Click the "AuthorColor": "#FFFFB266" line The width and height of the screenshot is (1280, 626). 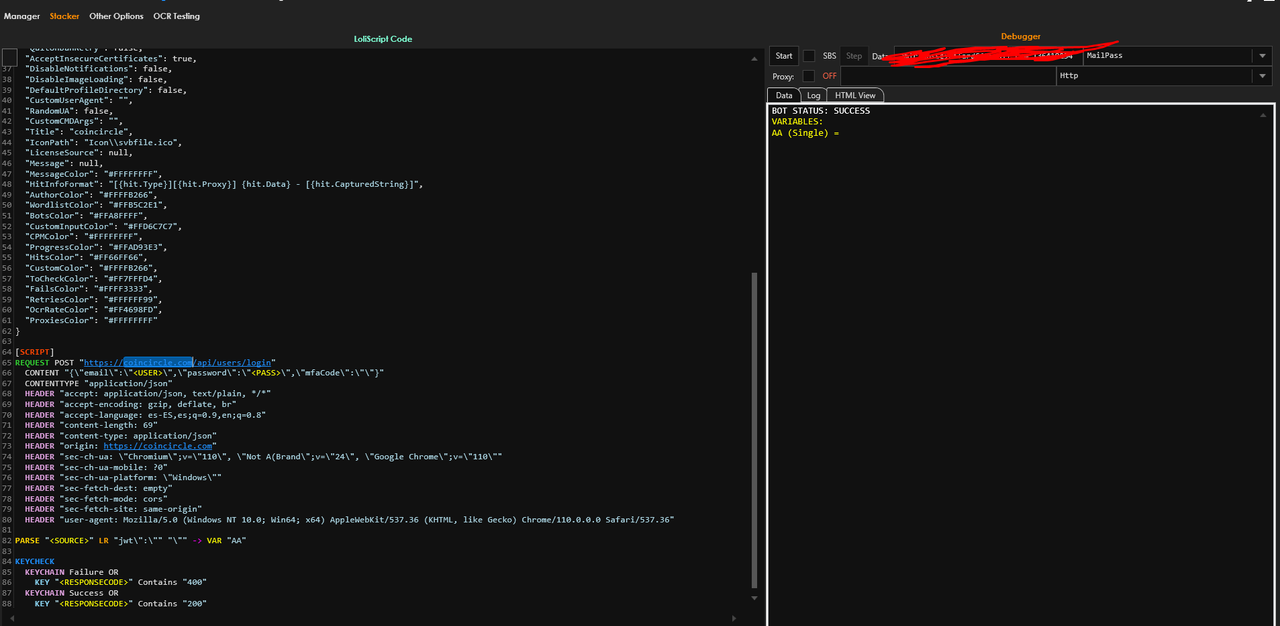click(93, 194)
